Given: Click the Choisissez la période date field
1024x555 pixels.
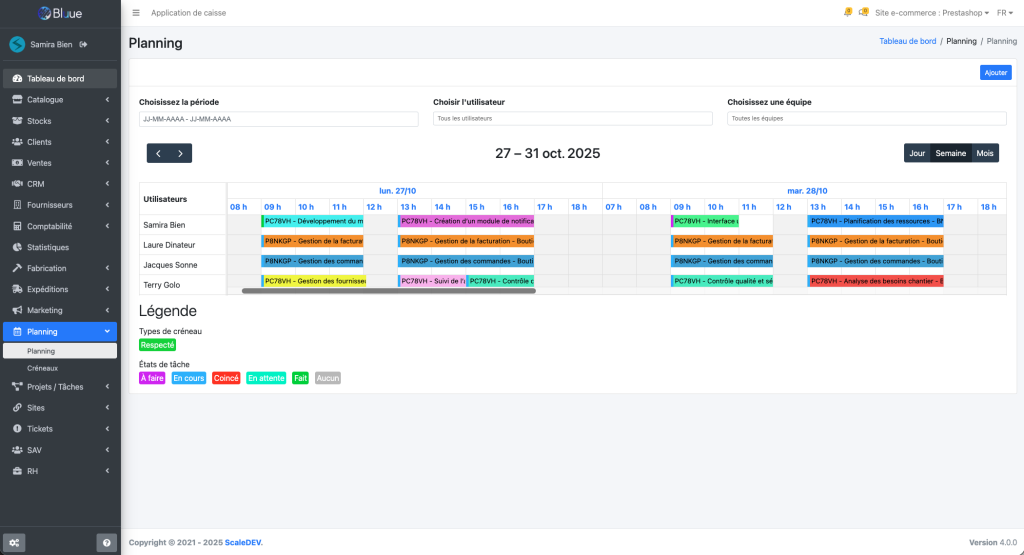Looking at the screenshot, I should [x=278, y=119].
